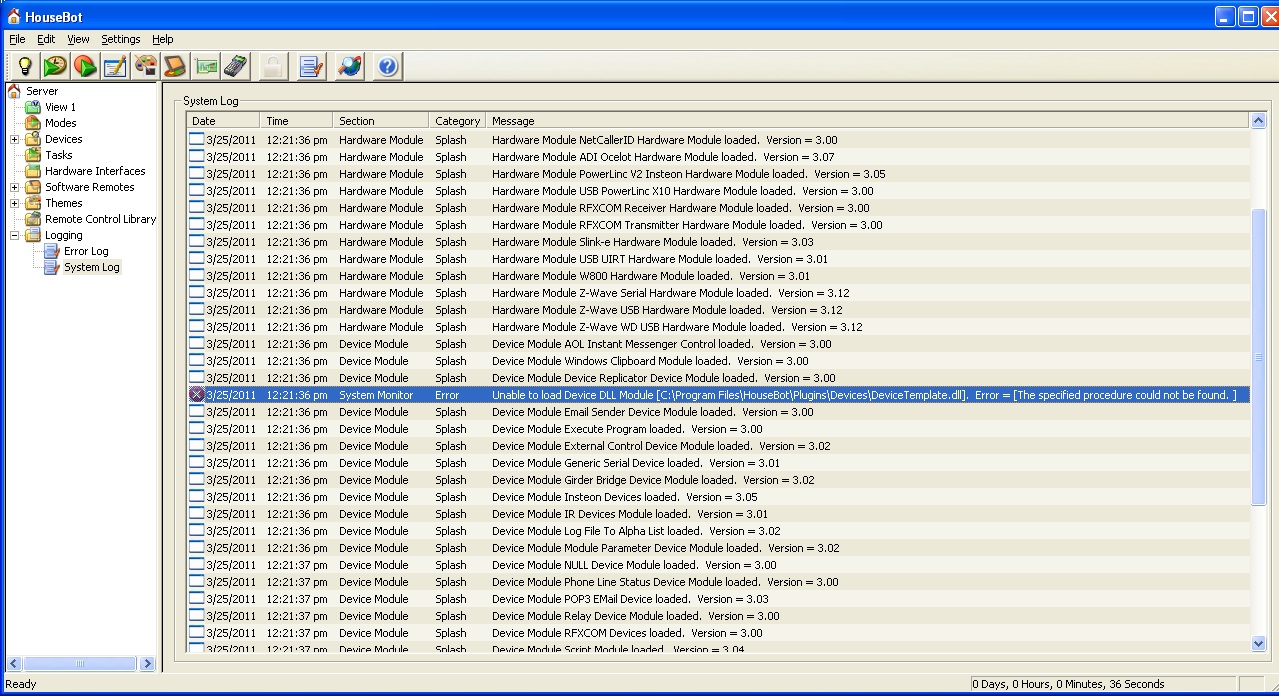This screenshot has height=696, width=1279.
Task: Open the Help menu
Action: point(163,39)
